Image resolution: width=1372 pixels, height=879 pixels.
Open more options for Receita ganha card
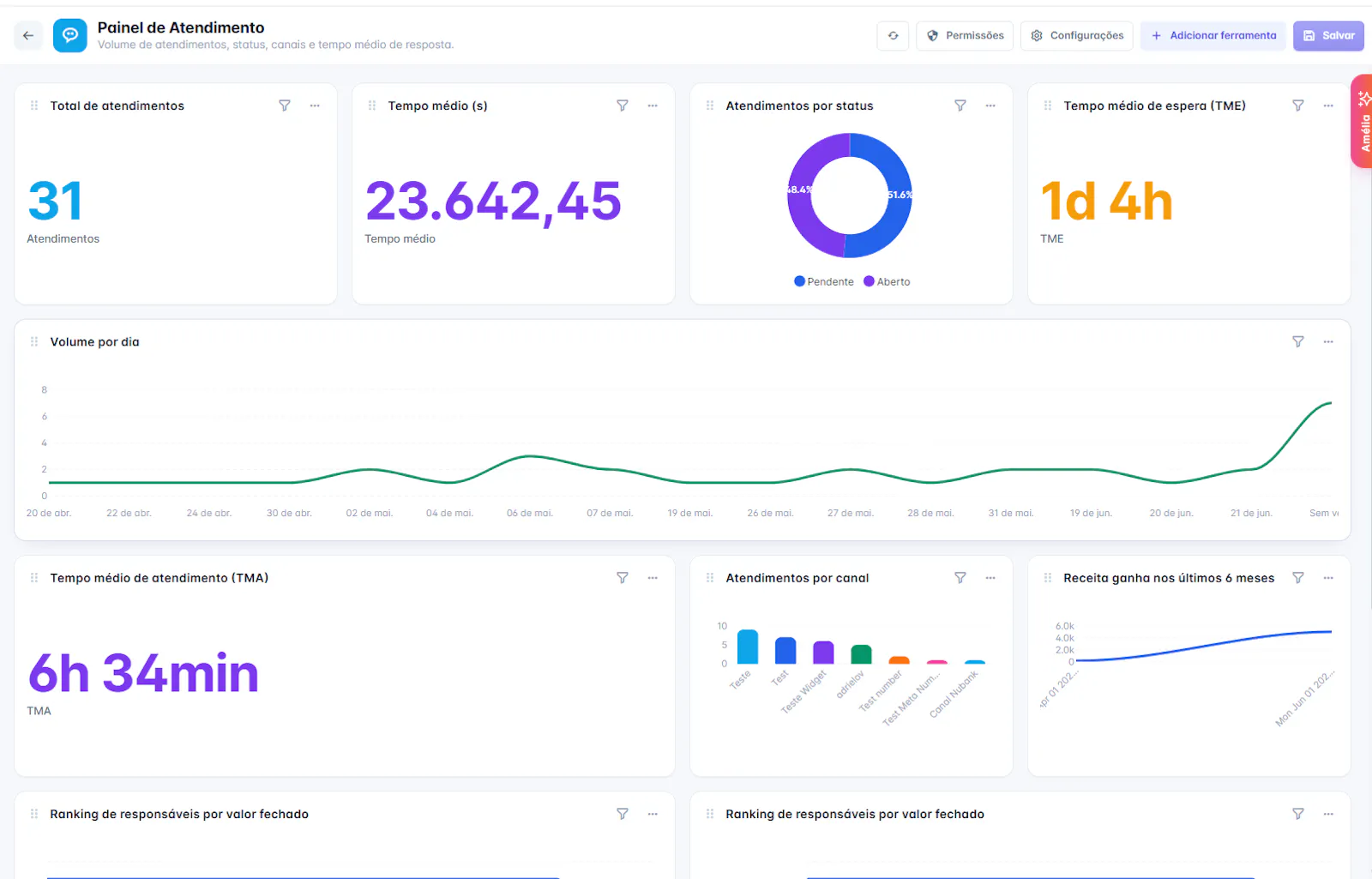pos(1328,578)
